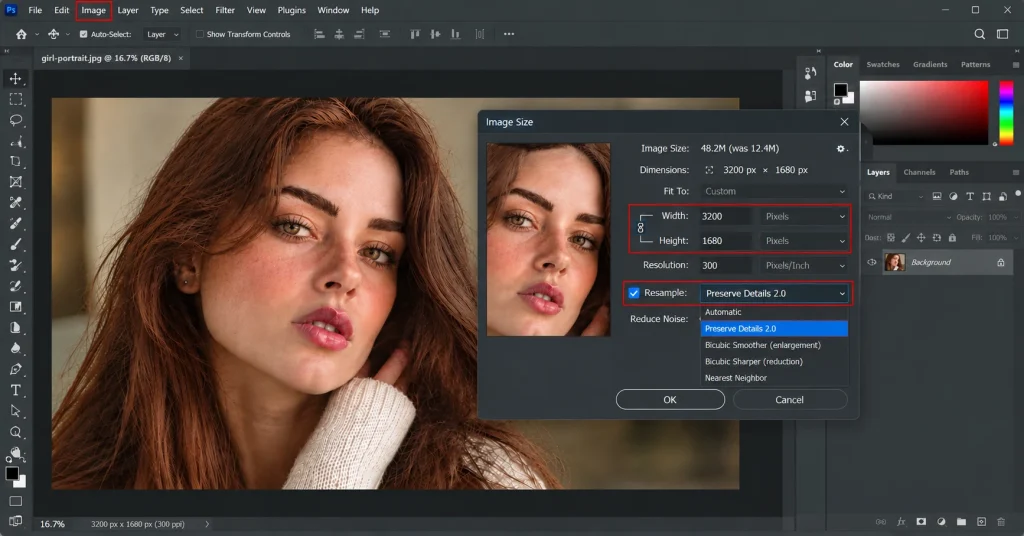1024x536 pixels.
Task: Select the Lasso tool
Action: point(15,120)
